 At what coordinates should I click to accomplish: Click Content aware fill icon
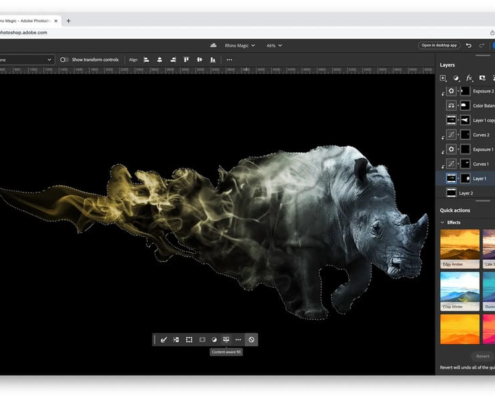pyautogui.click(x=226, y=340)
